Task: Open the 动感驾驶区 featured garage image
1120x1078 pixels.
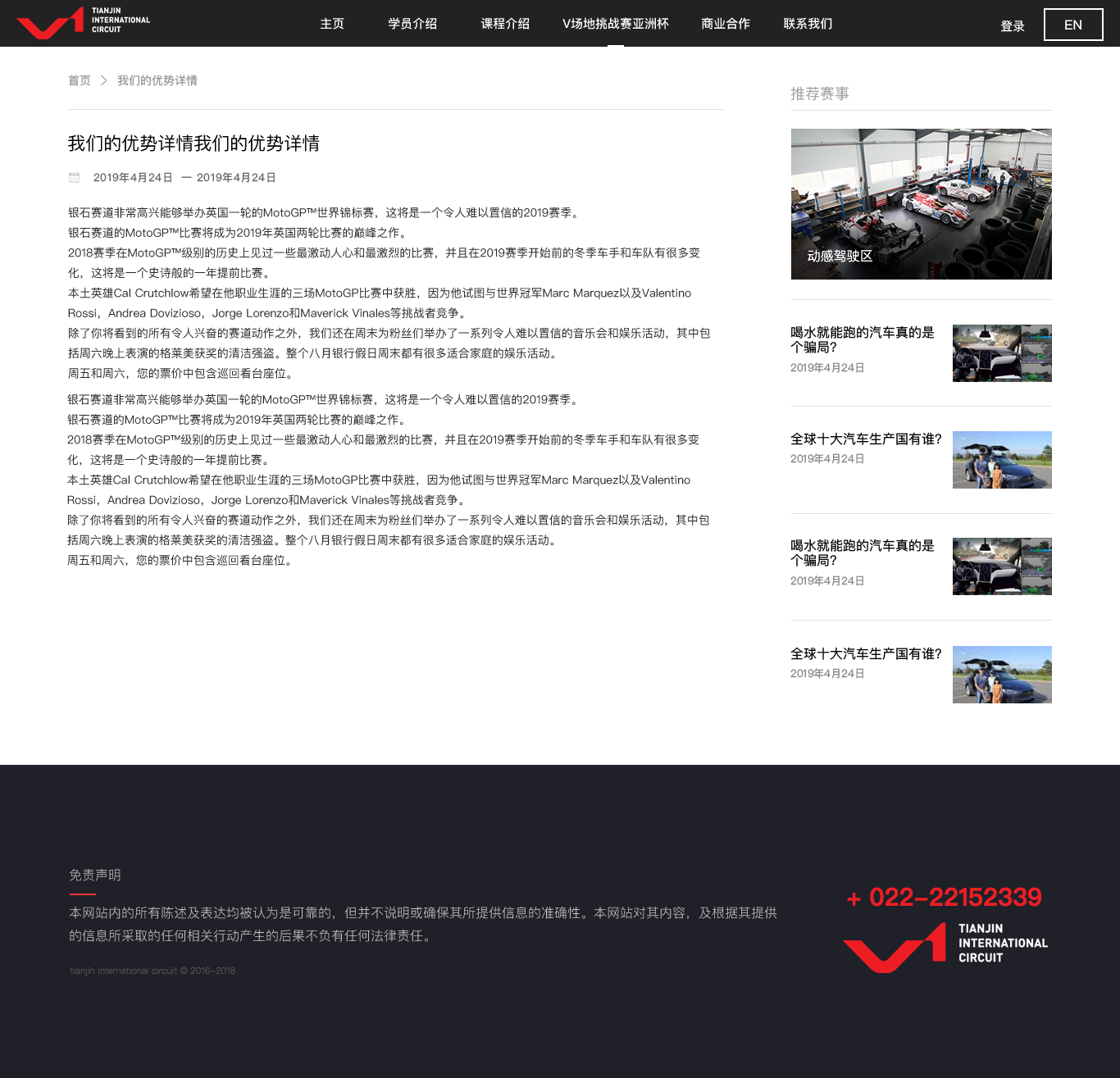Action: point(922,204)
